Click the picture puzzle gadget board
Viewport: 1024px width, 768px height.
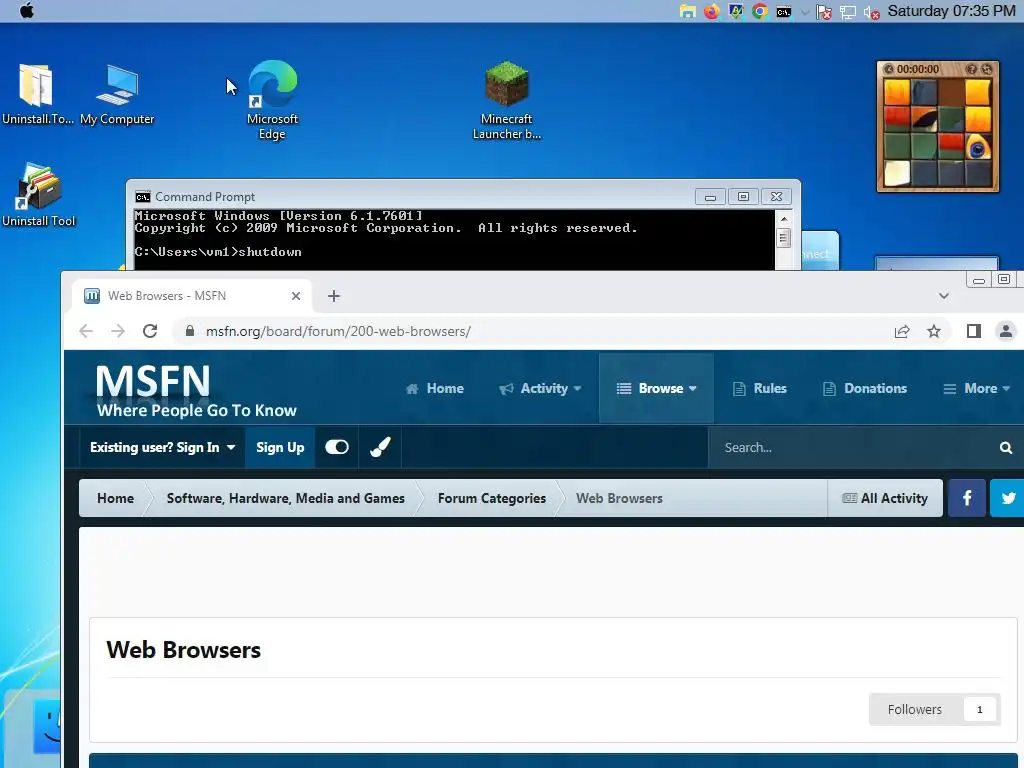(937, 133)
